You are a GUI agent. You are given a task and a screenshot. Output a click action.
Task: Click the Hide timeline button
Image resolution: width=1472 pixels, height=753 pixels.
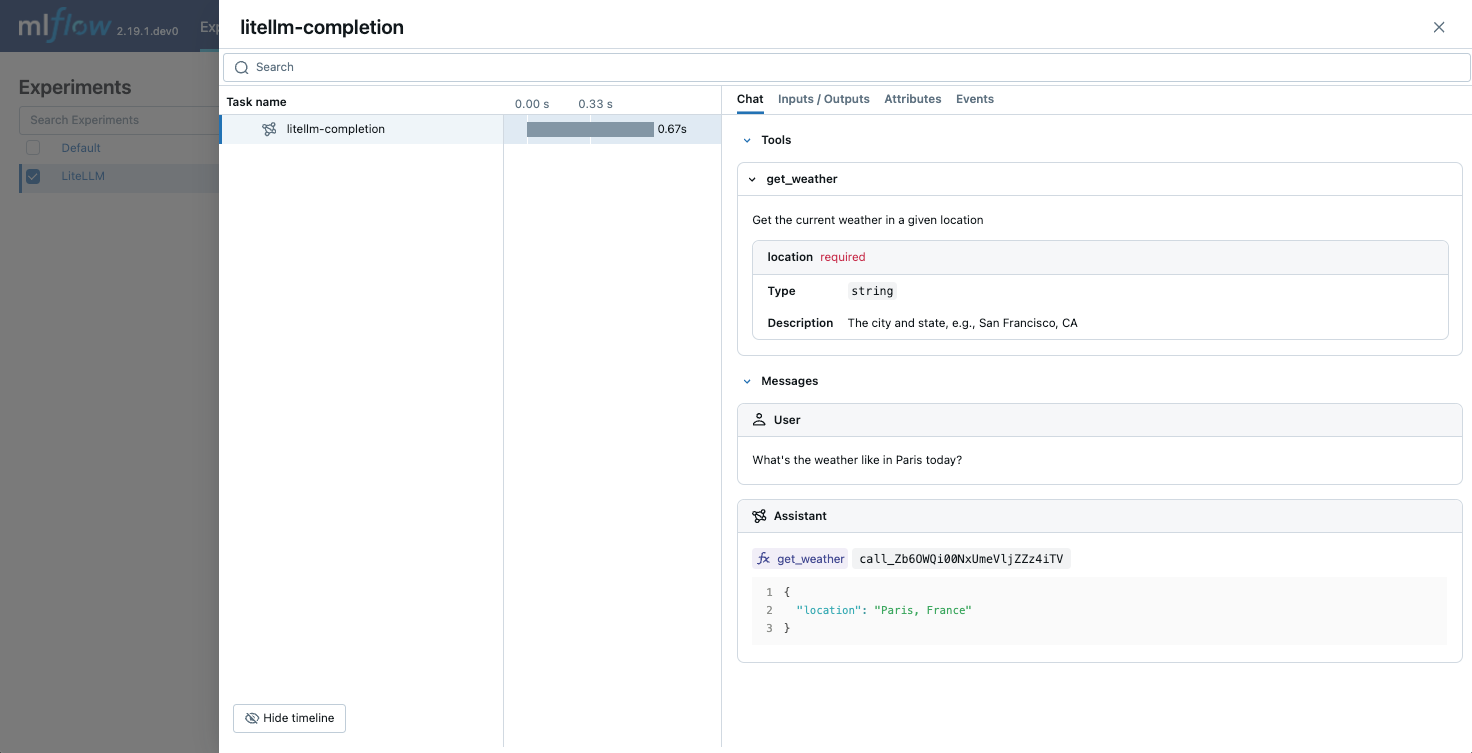289,718
